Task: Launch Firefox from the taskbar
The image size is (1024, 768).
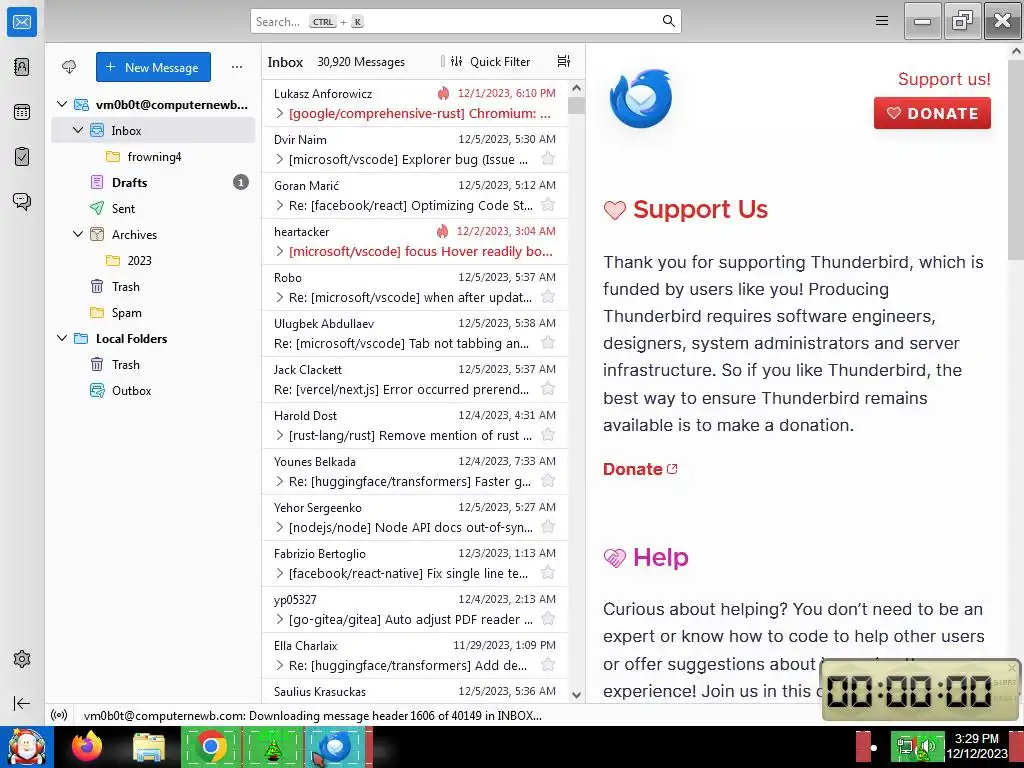Action: (88, 747)
